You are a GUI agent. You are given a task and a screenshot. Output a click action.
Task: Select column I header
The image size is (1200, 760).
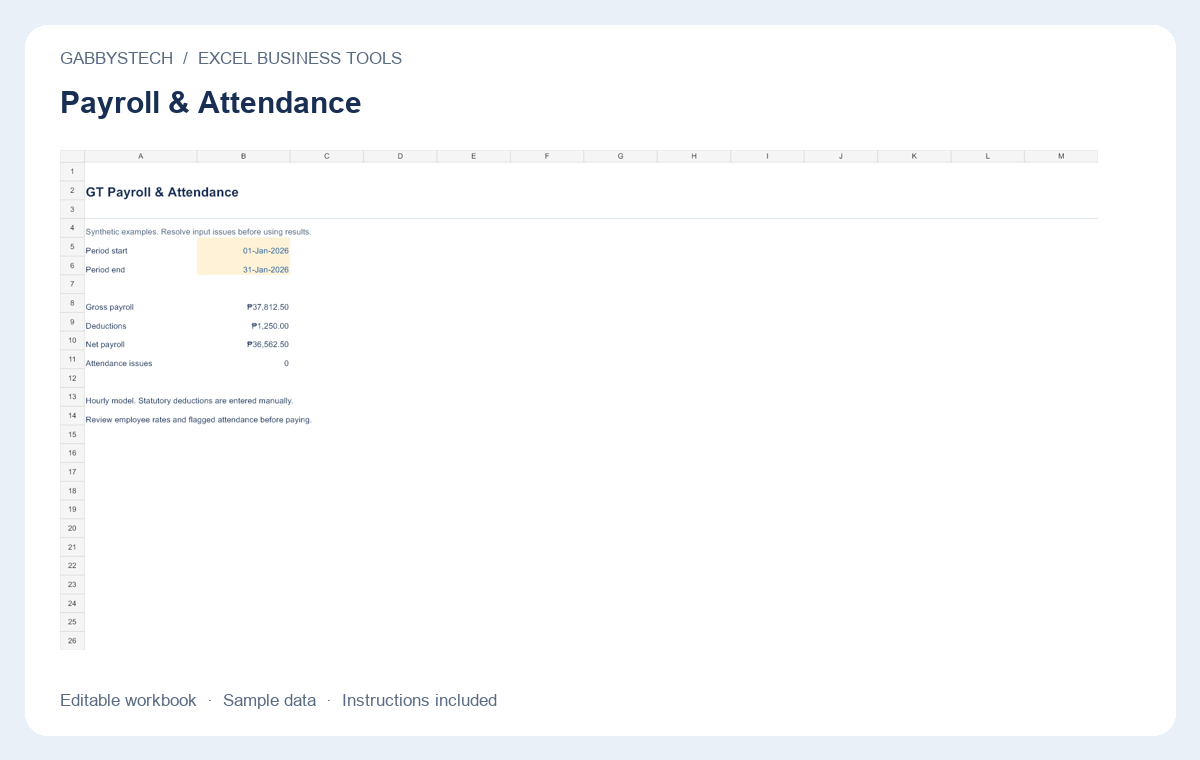click(768, 156)
